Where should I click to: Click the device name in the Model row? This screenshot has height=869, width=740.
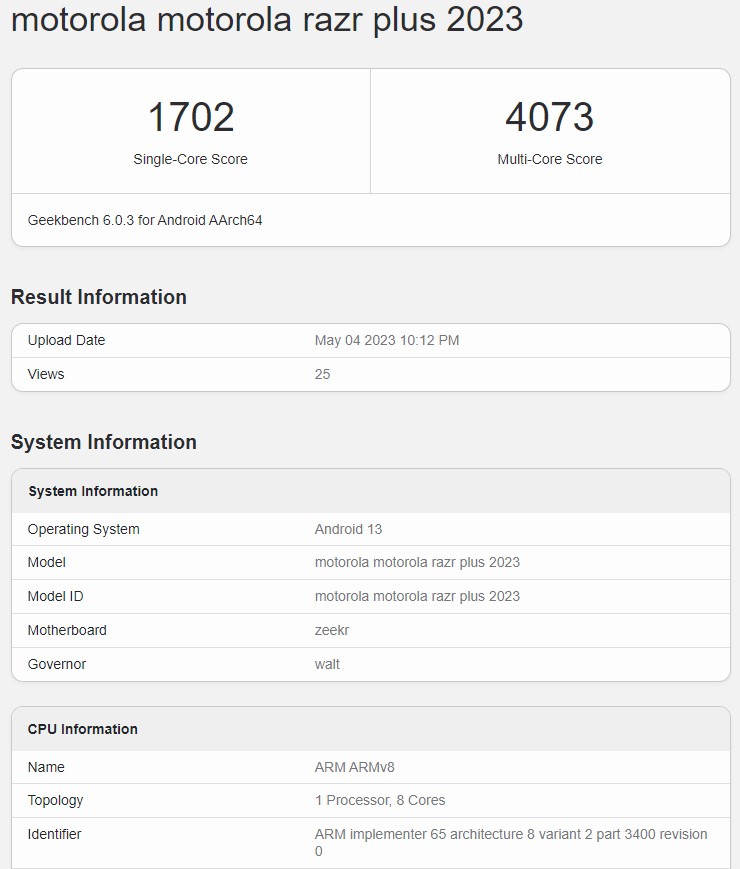[417, 562]
